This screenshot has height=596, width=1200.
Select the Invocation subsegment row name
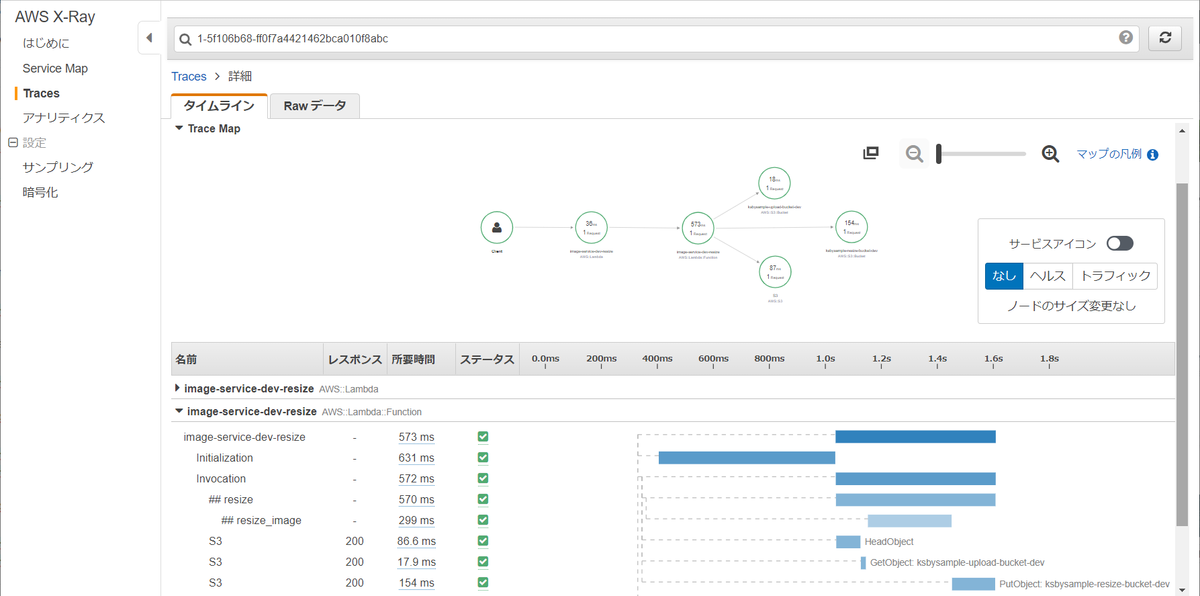coord(221,479)
